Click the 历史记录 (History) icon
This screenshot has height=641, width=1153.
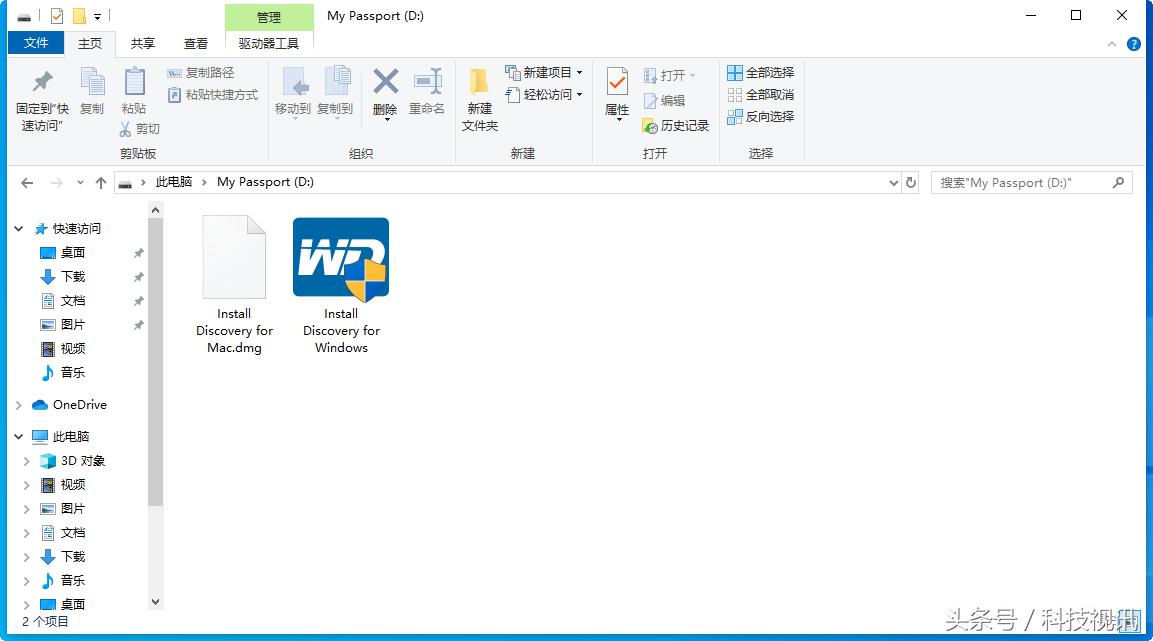point(676,125)
